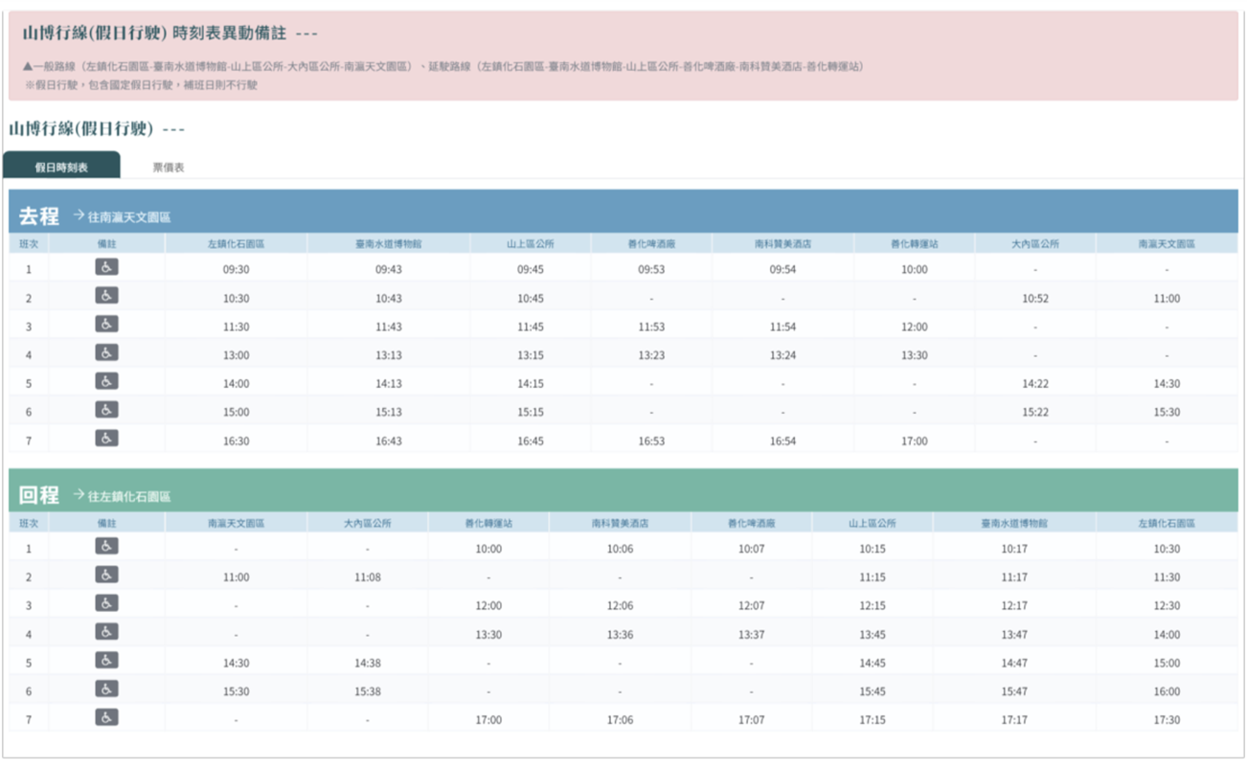Click the 12:17 time cell
This screenshot has width=1247, height=768.
tap(1014, 606)
